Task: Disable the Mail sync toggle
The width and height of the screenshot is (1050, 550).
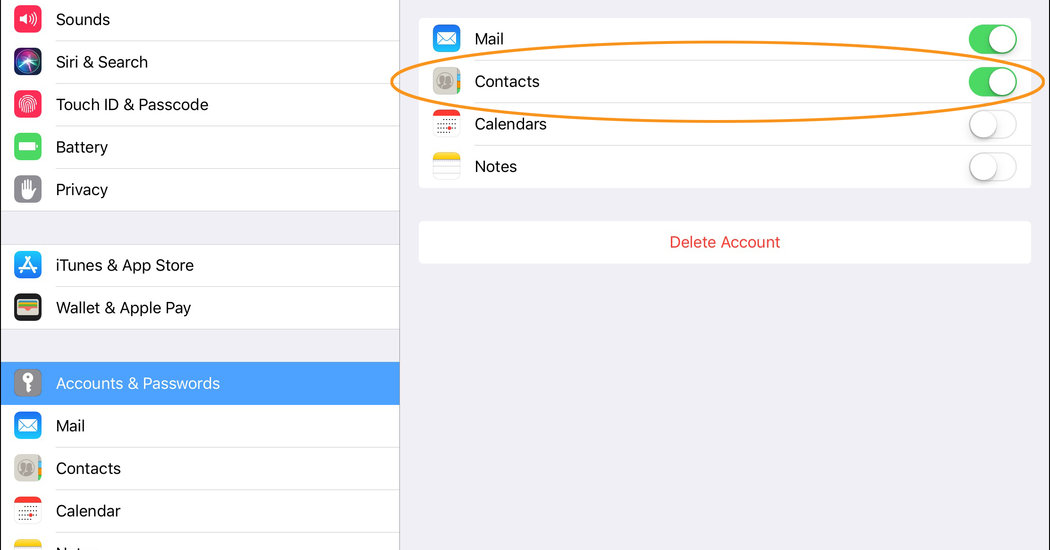Action: (x=992, y=39)
